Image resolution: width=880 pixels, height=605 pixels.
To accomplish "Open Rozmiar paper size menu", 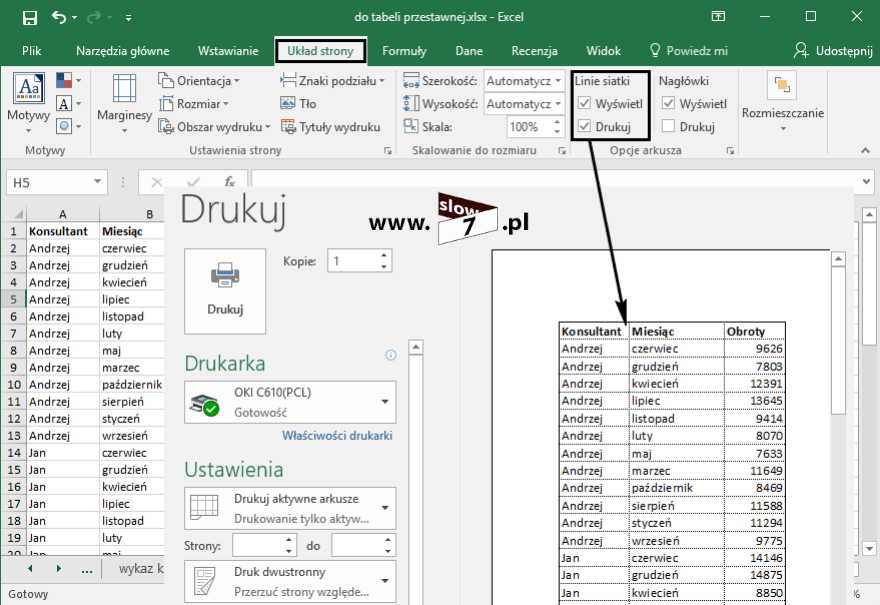I will click(x=194, y=104).
